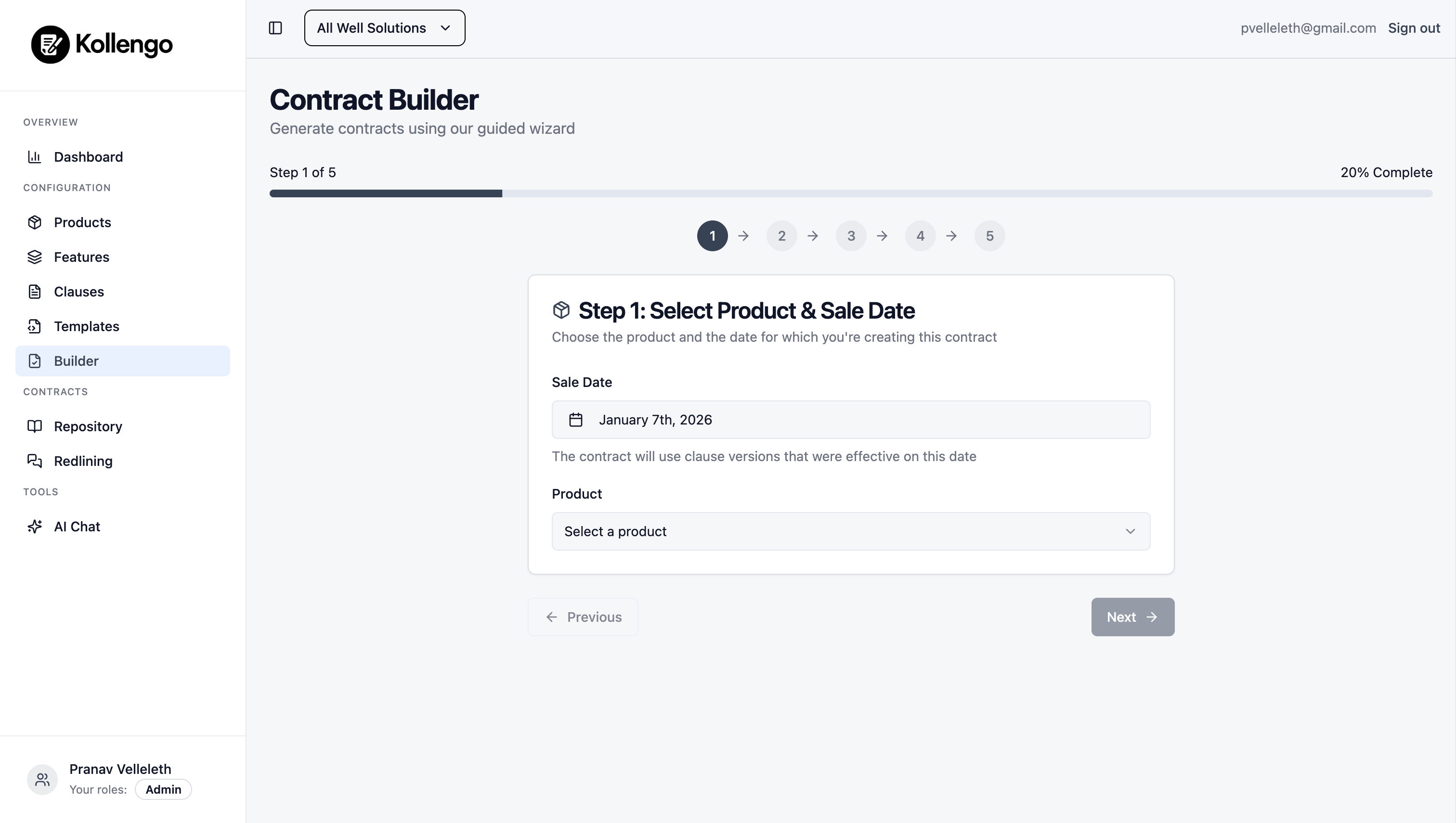Click the Sign out link

1414,28
